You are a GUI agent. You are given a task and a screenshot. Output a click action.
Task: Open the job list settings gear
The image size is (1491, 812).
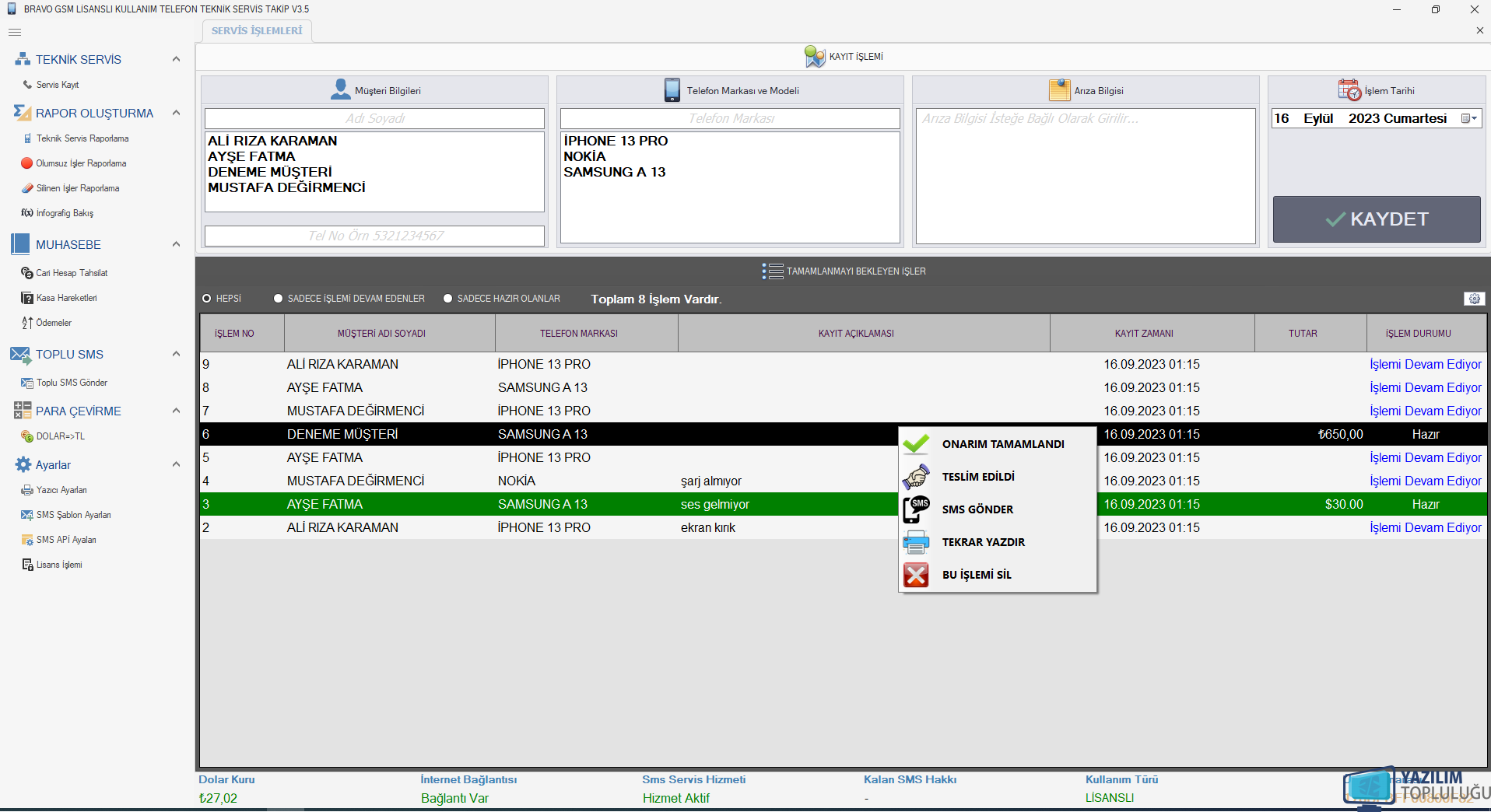tap(1475, 299)
